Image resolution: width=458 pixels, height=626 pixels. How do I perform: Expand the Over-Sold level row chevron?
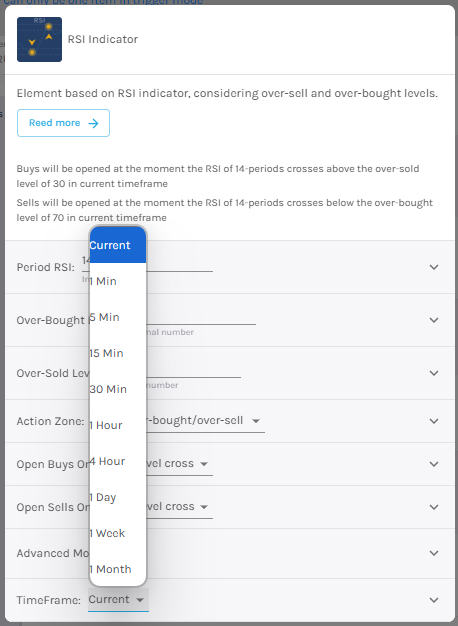(x=434, y=373)
